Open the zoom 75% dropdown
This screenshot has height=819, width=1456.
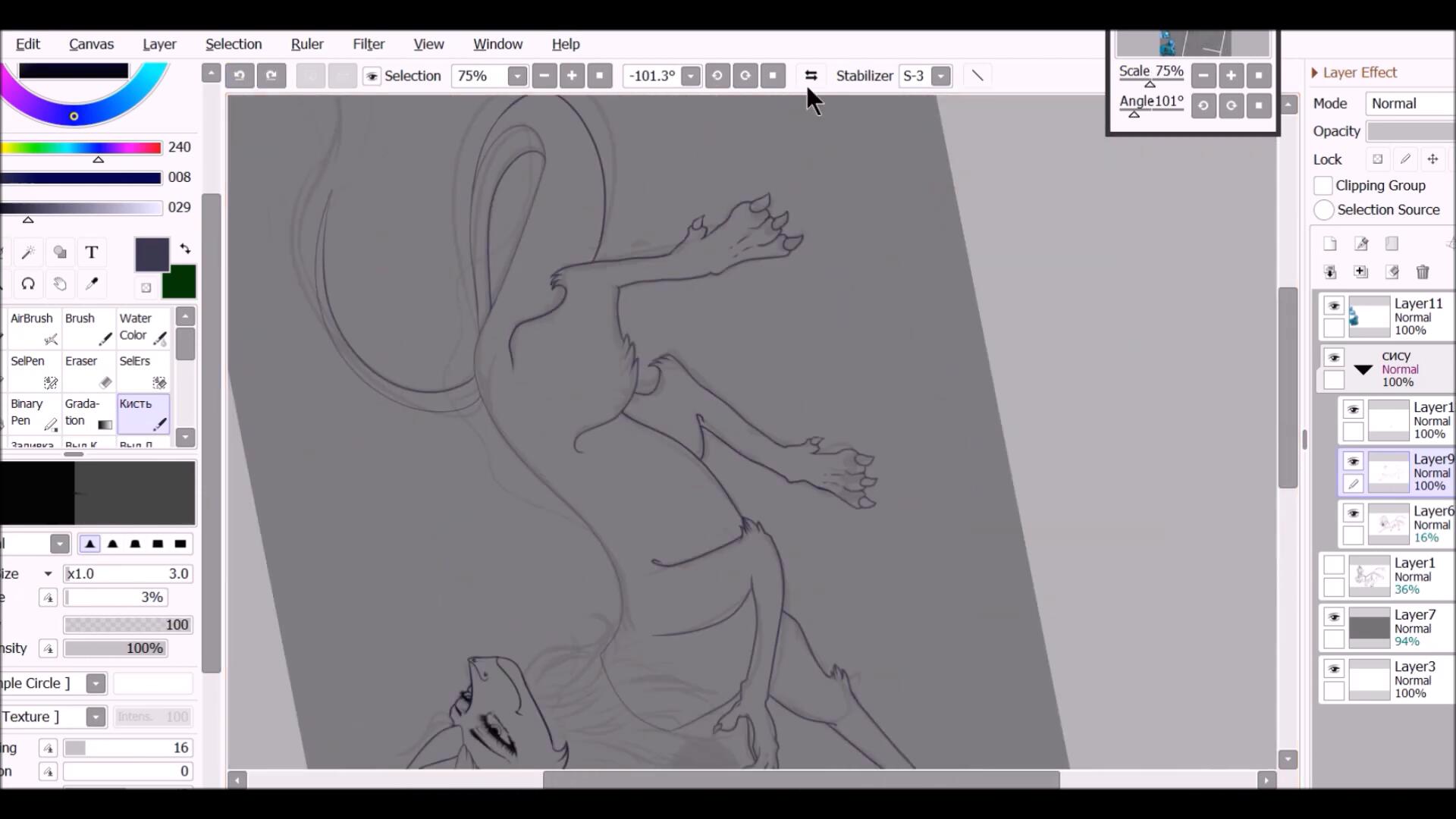[x=517, y=76]
